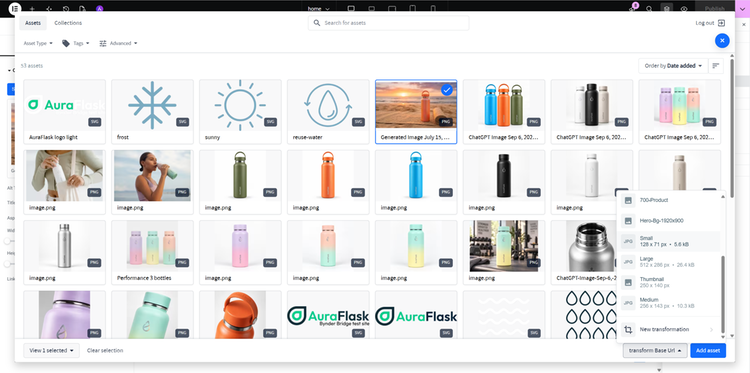Screen dimensions: 750x373
Task: Close the asset picker with blue X
Action: coord(722,41)
